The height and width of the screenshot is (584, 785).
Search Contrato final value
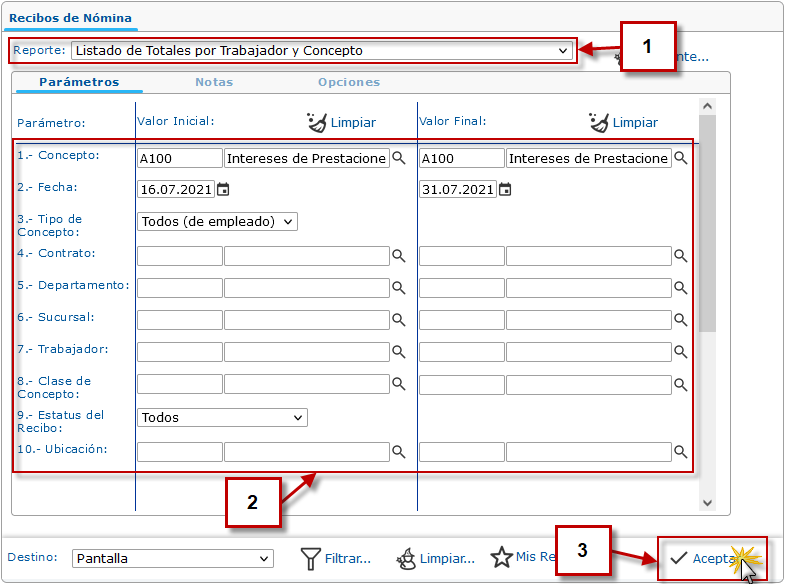[680, 256]
